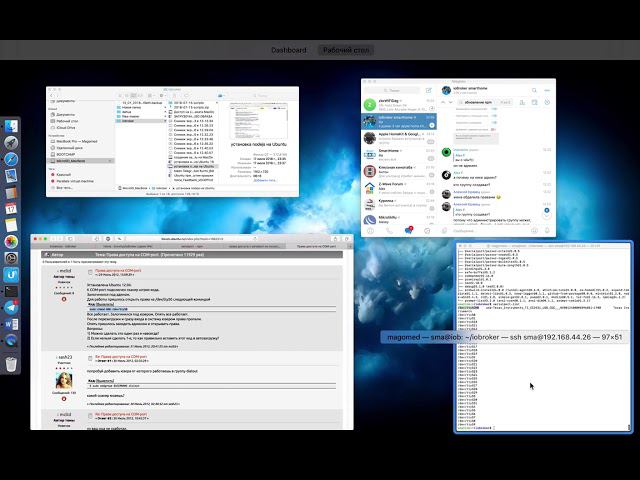Jump to next search result arrow in Telegram
Viewport: 640px width, 480px height.
(451, 102)
